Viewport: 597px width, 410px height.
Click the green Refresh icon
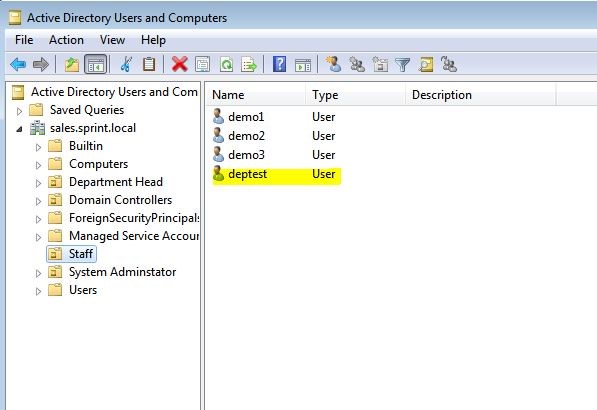click(x=227, y=64)
